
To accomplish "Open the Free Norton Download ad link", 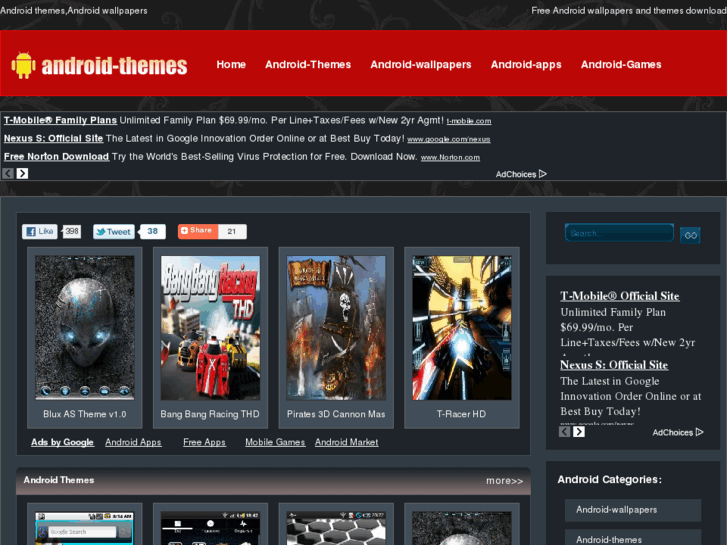I will 56,156.
